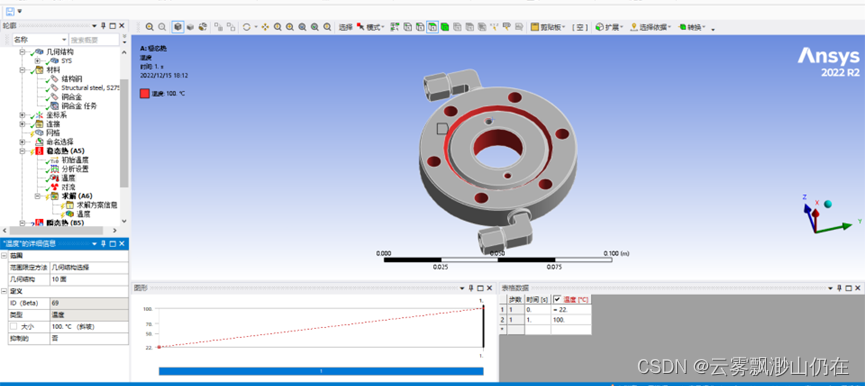Click the 搜索概要 search field
The height and width of the screenshot is (386, 865).
pos(93,40)
